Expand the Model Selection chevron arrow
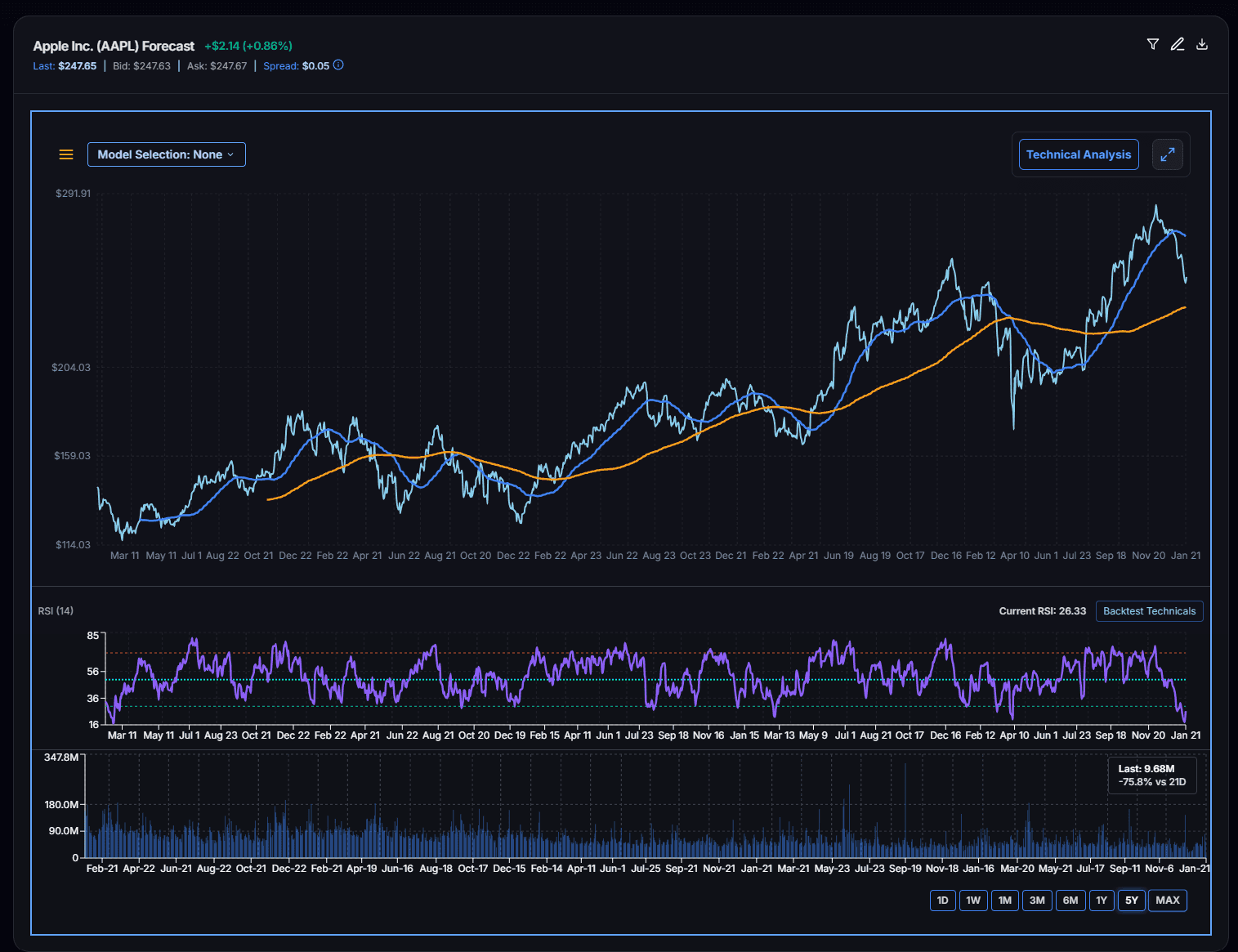The width and height of the screenshot is (1238, 952). point(232,154)
